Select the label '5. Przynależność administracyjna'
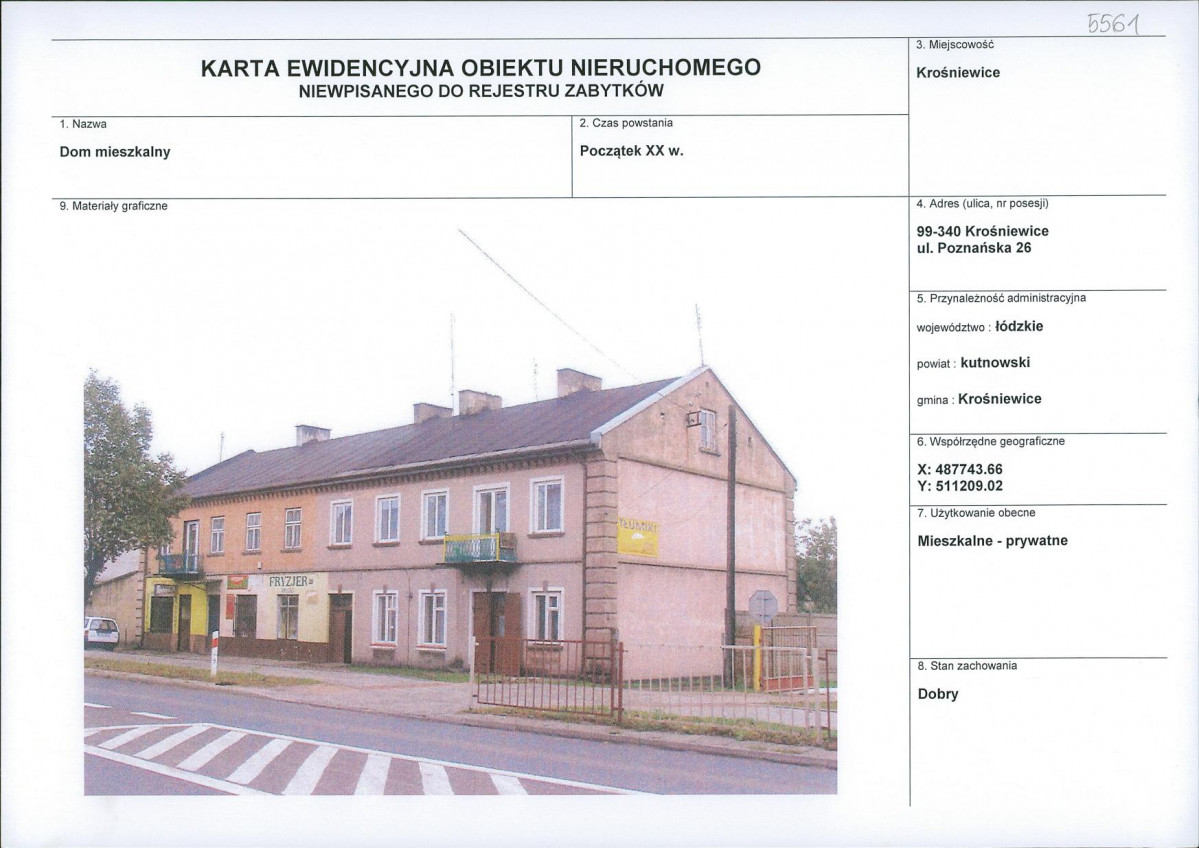This screenshot has width=1199, height=848. (1001, 298)
